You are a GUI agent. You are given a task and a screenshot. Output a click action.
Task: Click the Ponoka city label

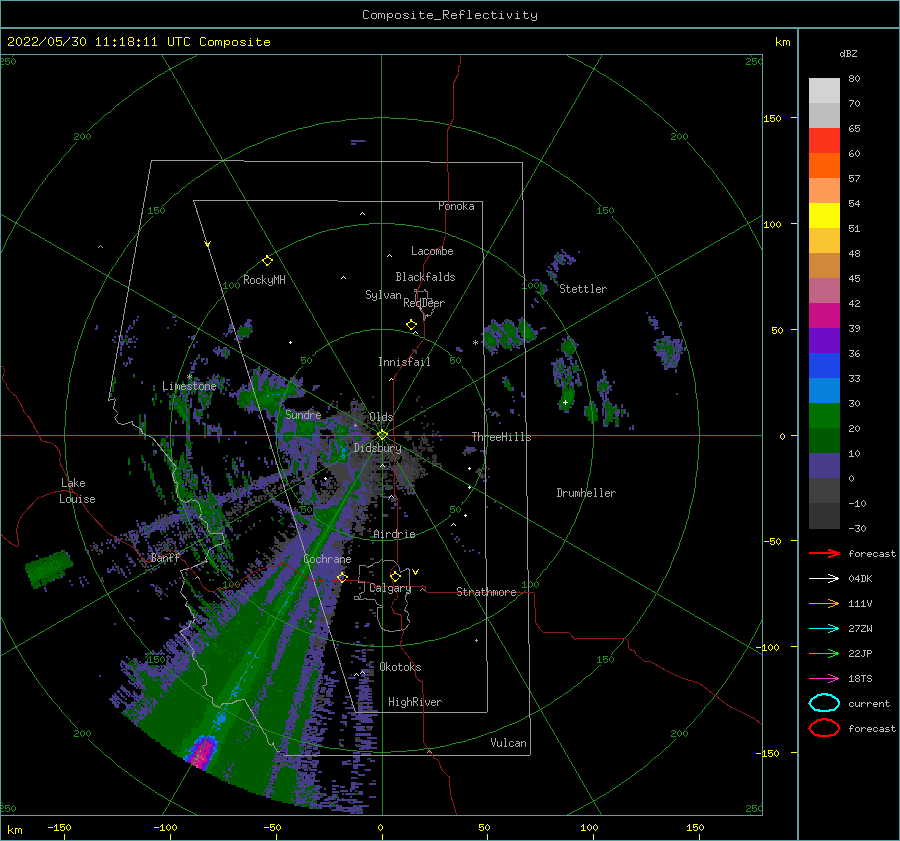456,206
